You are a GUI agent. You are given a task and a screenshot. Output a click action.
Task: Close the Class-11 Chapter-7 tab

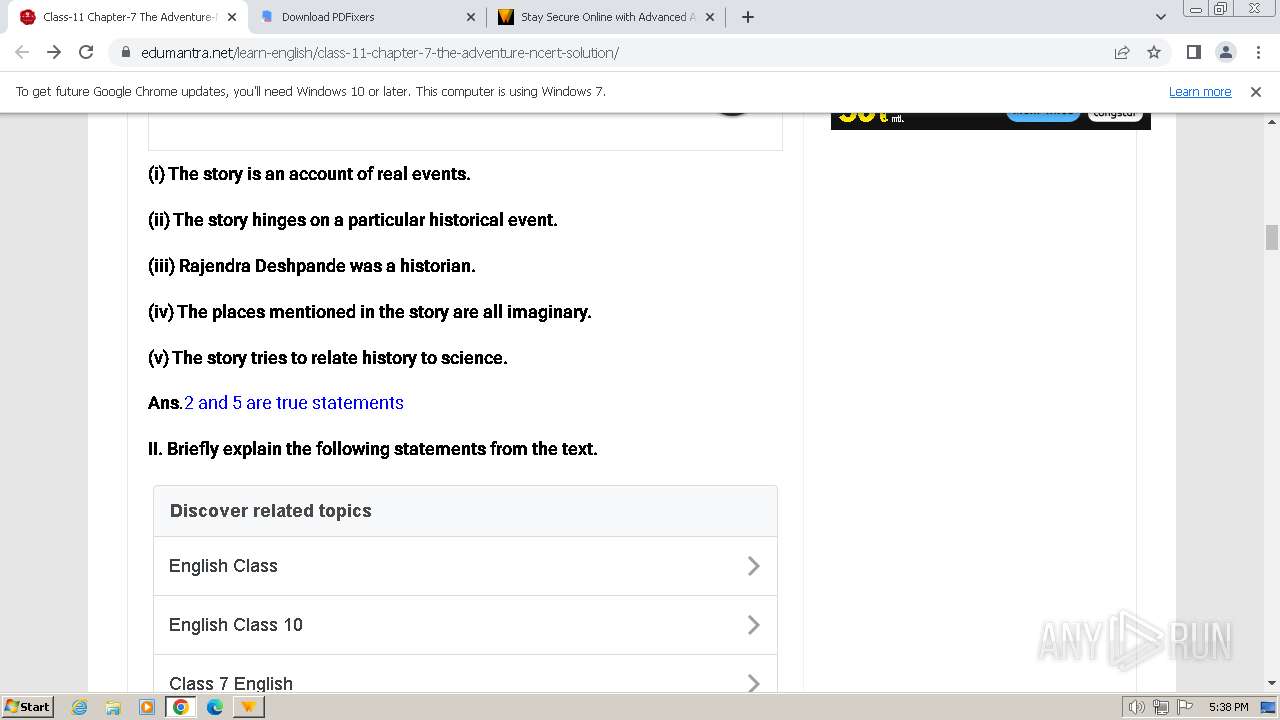232,17
